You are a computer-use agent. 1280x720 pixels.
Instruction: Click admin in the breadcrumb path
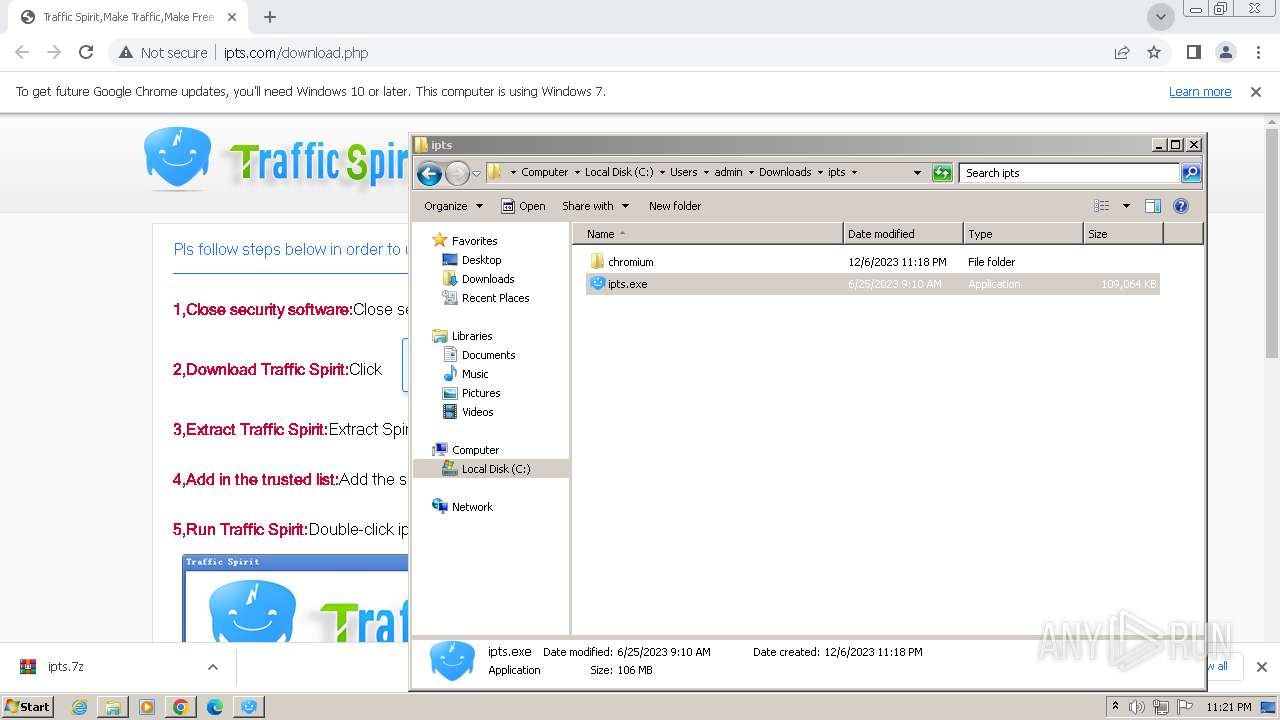[728, 172]
